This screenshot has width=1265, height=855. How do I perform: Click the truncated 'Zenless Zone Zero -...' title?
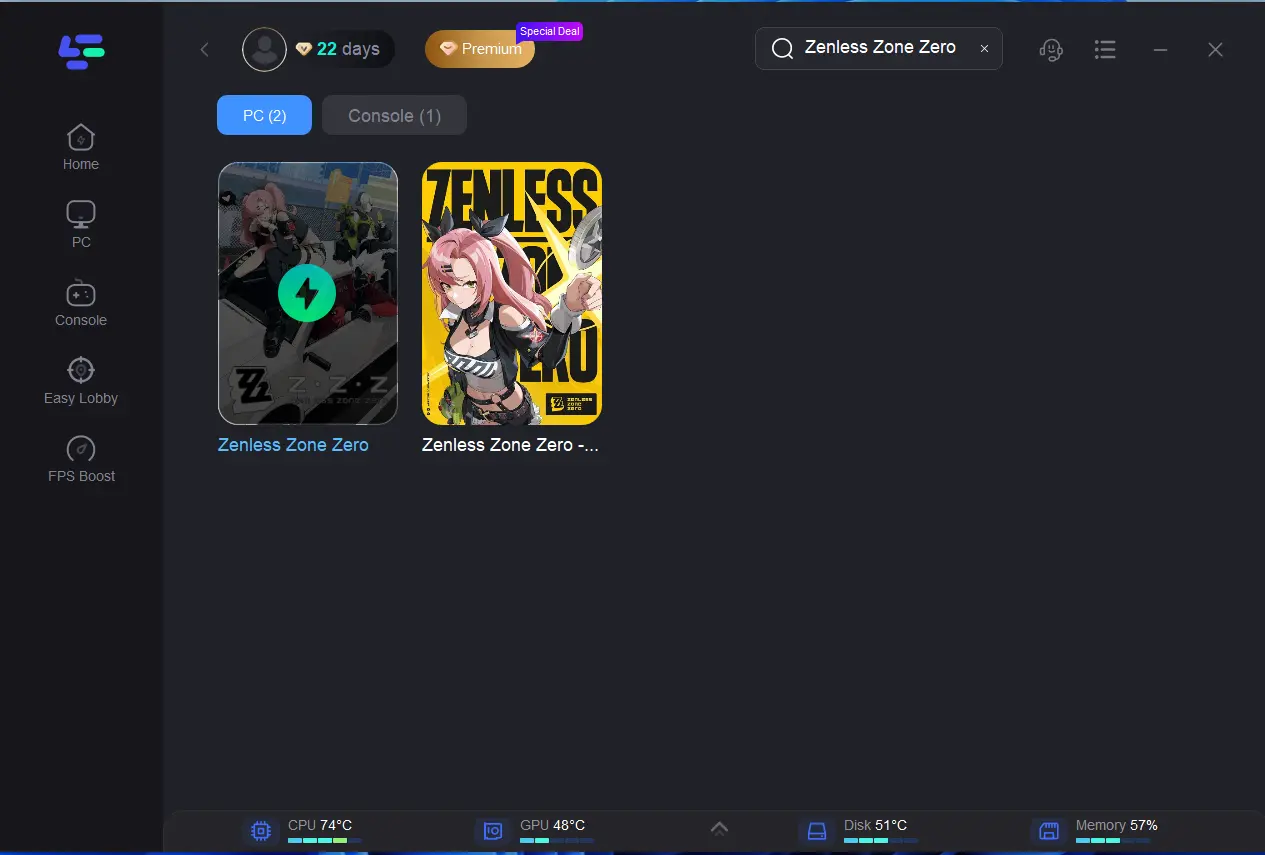pyautogui.click(x=511, y=445)
